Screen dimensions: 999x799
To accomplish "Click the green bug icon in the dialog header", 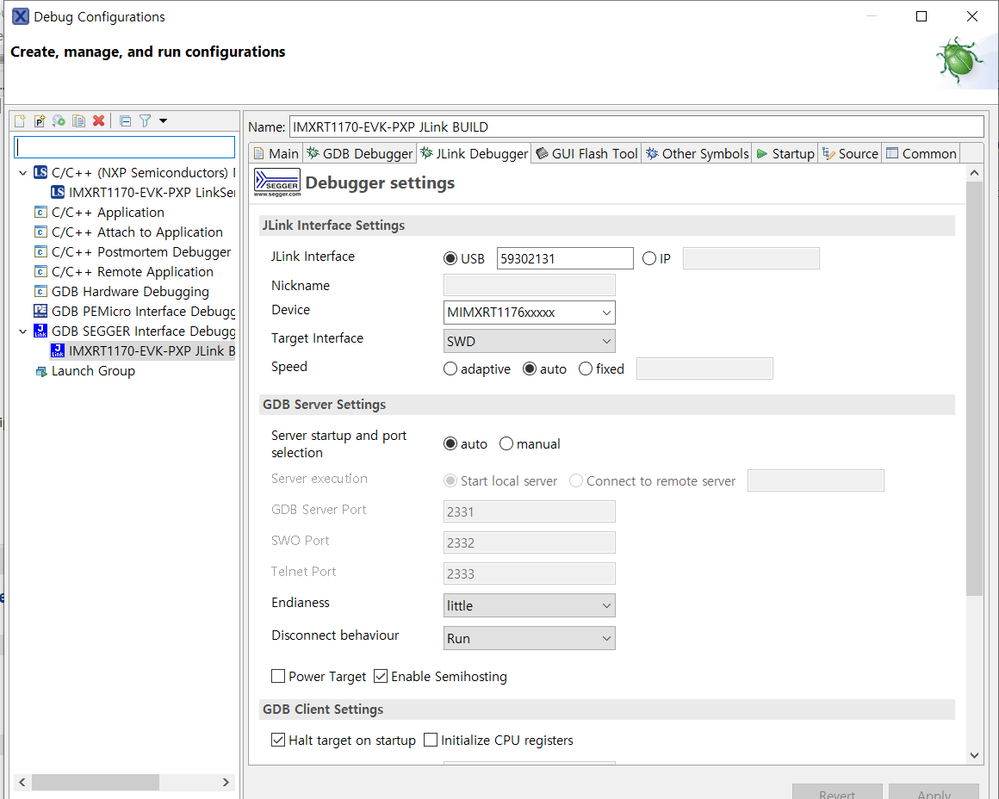I will (959, 61).
